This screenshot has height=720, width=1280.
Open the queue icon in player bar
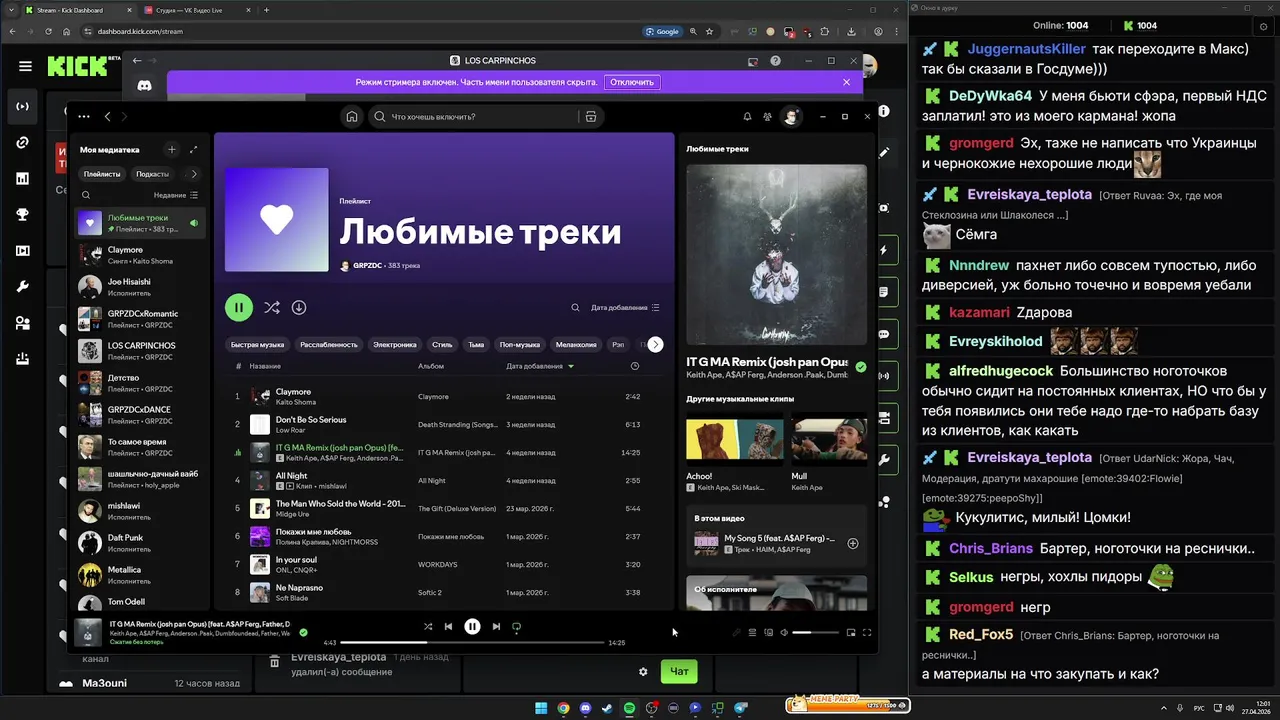pyautogui.click(x=752, y=632)
